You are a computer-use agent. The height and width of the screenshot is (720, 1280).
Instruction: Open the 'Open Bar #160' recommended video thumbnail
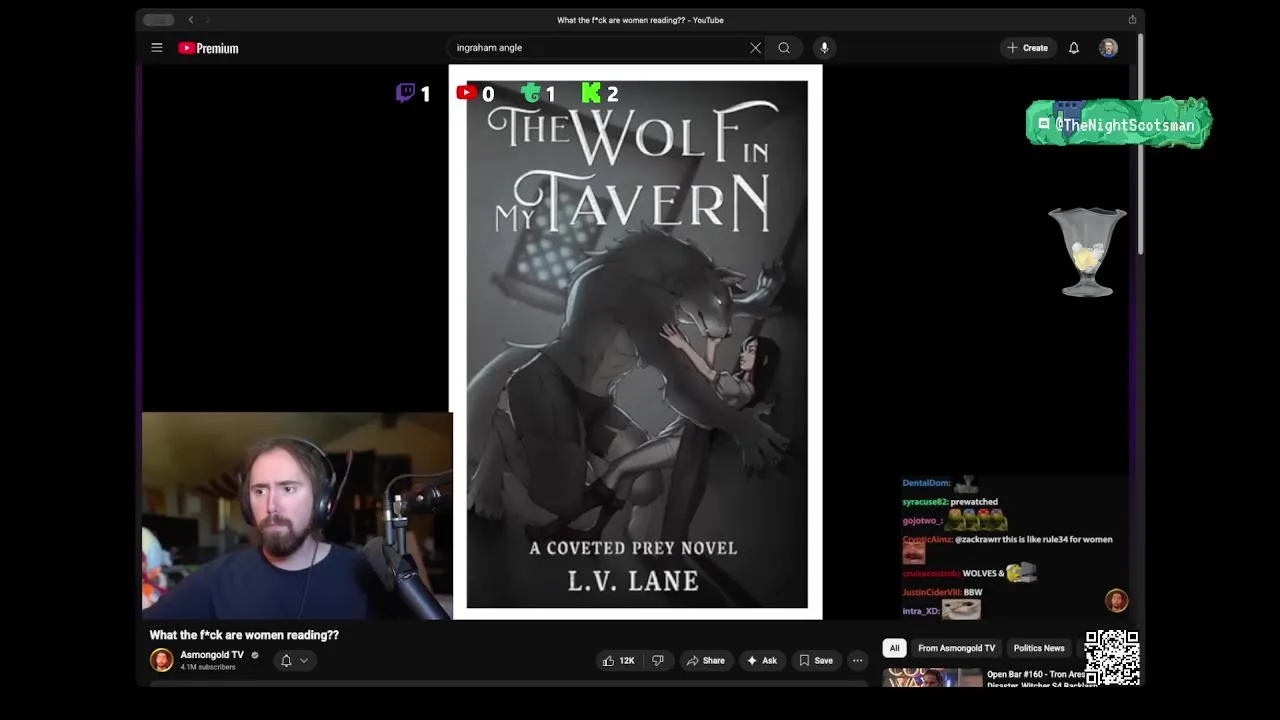[933, 678]
